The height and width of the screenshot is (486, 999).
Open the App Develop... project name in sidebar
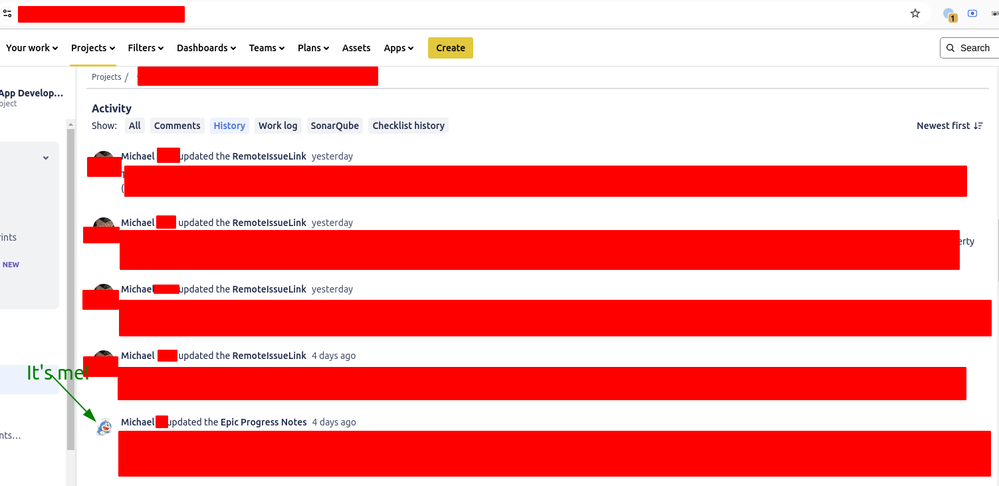click(x=31, y=93)
